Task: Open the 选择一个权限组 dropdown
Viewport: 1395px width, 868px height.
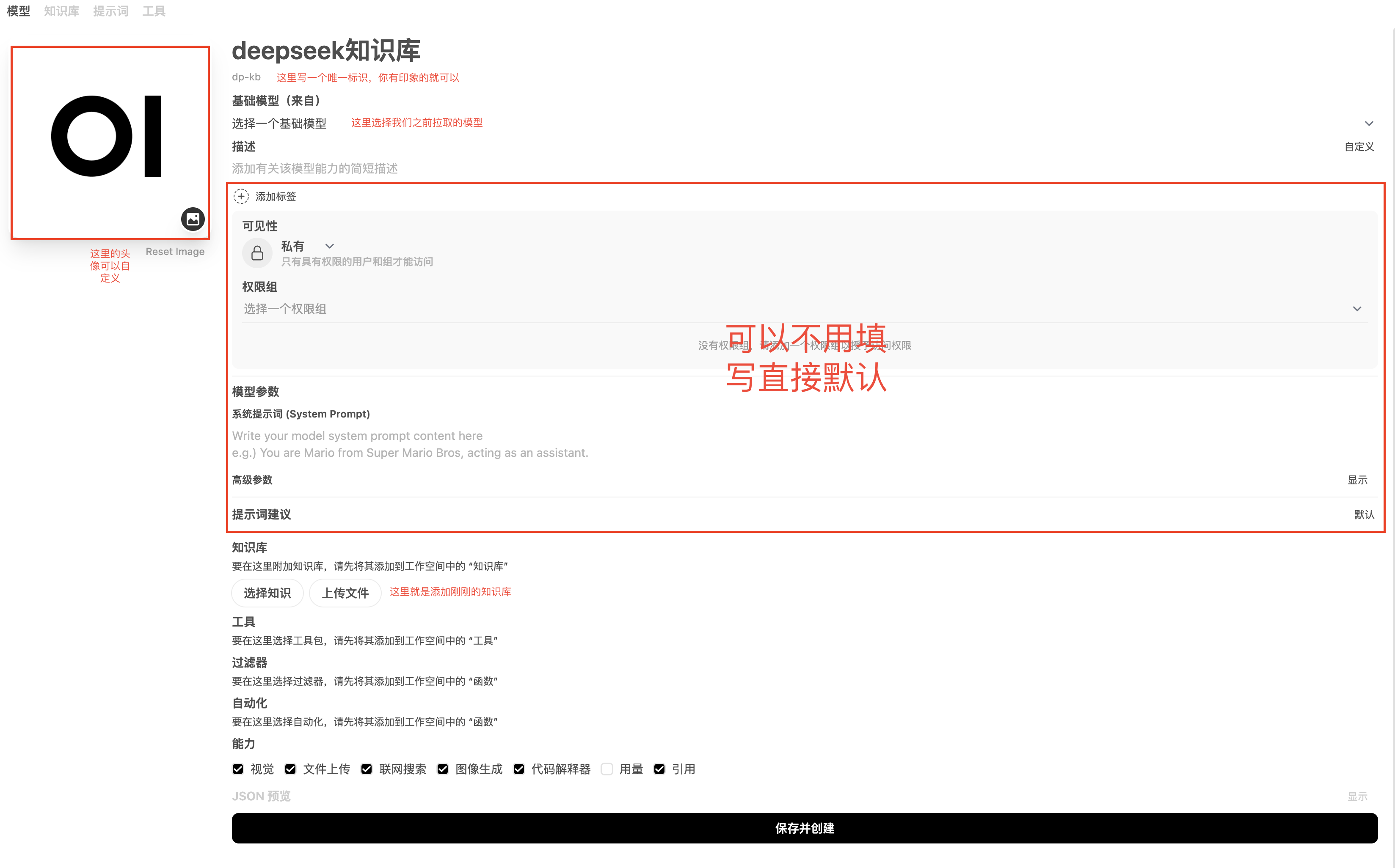Action: click(804, 309)
